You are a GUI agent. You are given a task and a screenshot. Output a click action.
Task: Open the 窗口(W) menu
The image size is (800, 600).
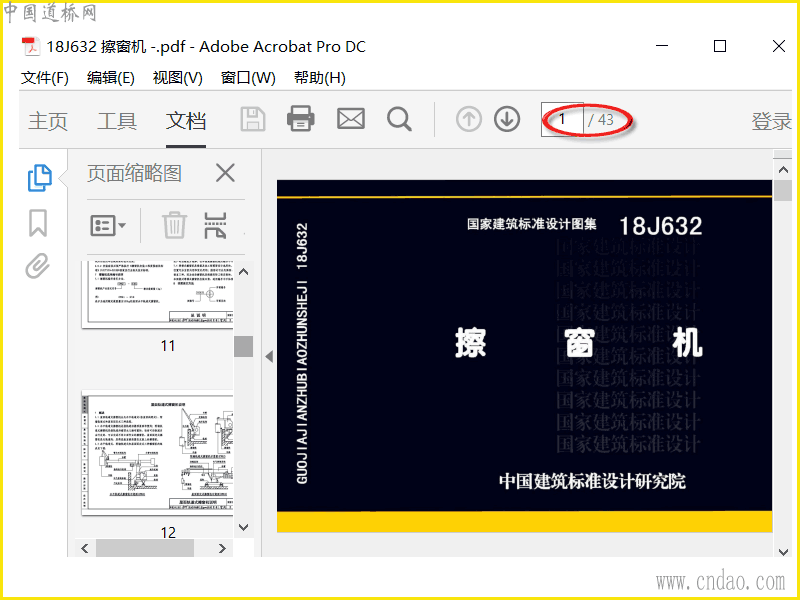tap(248, 78)
